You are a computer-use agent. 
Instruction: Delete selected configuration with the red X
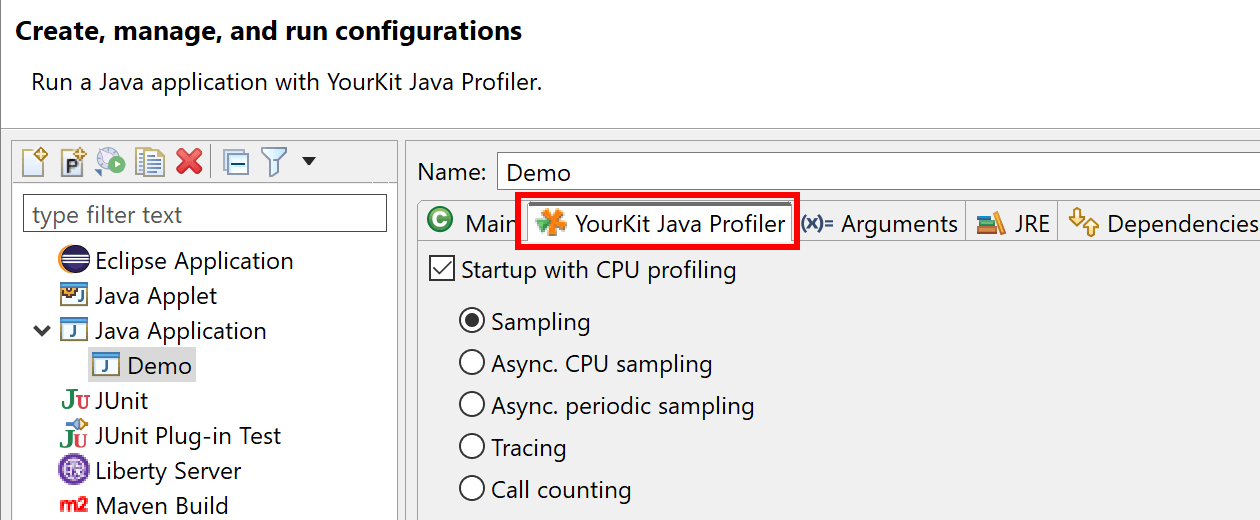coord(189,161)
